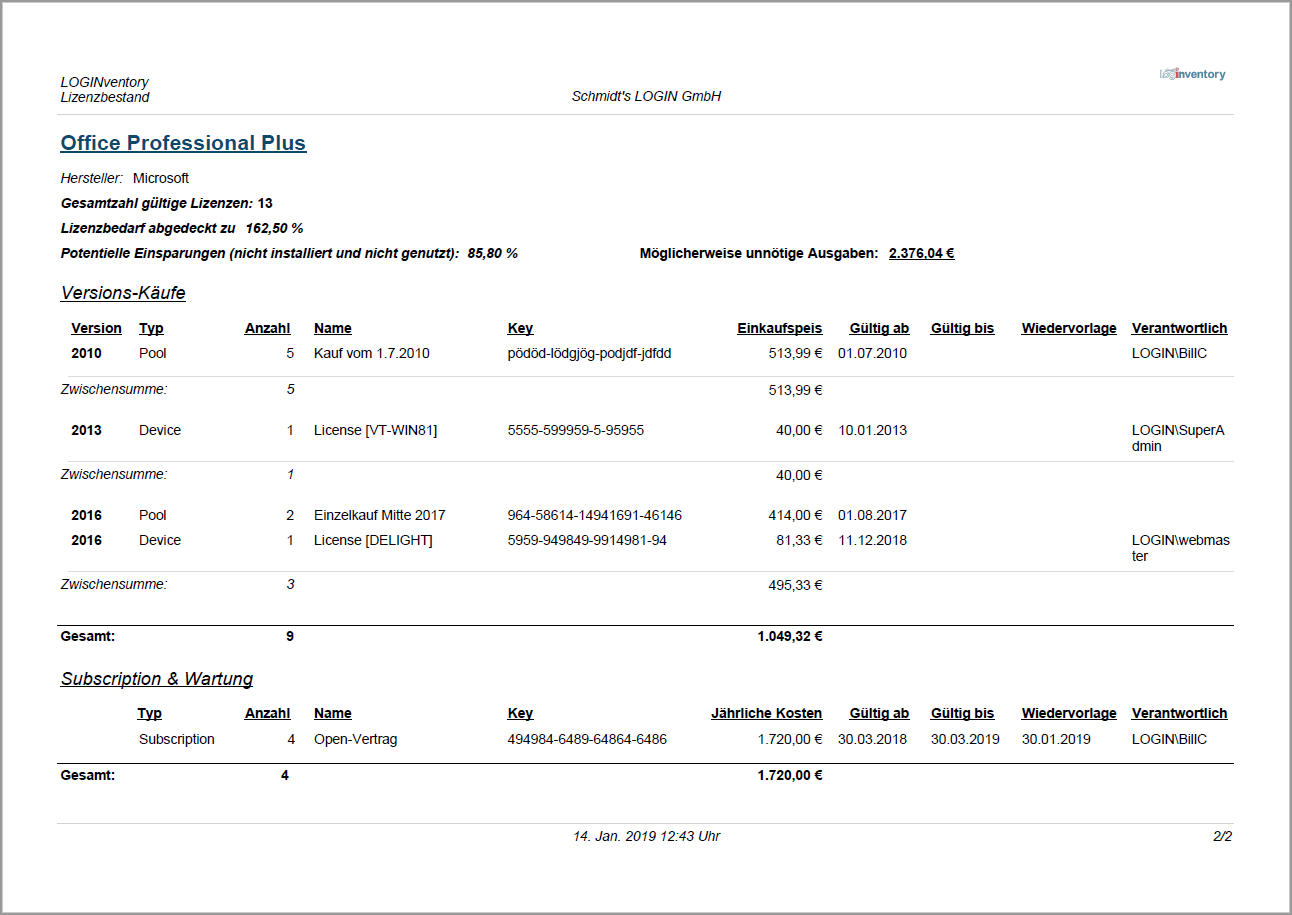The image size is (1292, 915).
Task: Select the key 5959-949849-9914981-94
Action: point(587,540)
